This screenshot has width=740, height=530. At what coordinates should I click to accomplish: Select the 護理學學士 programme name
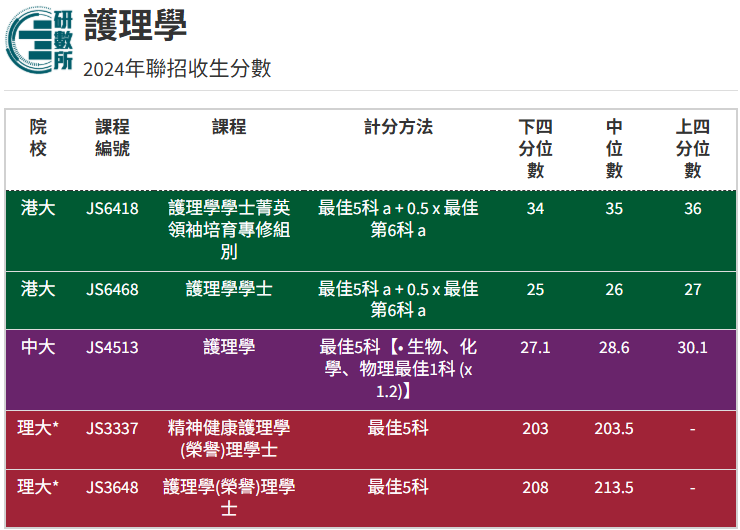tap(229, 289)
